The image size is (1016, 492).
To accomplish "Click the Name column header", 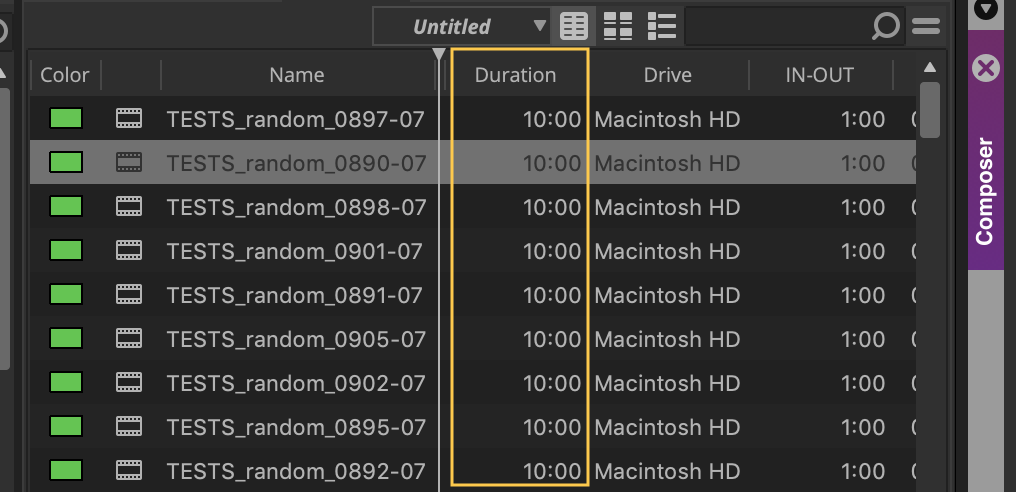I will click(x=297, y=75).
